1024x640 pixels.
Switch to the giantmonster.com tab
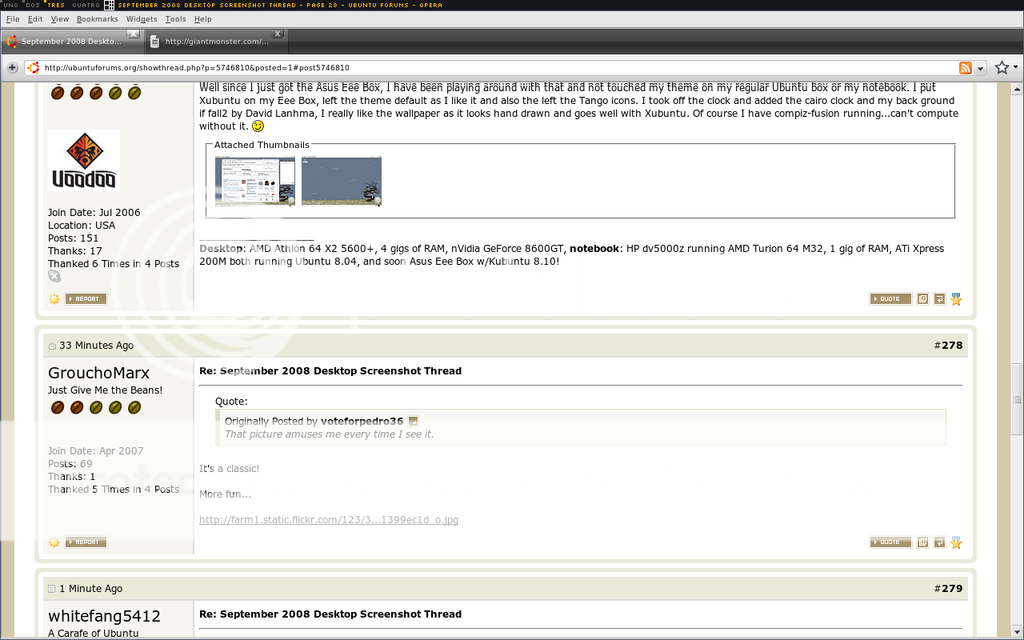point(215,41)
